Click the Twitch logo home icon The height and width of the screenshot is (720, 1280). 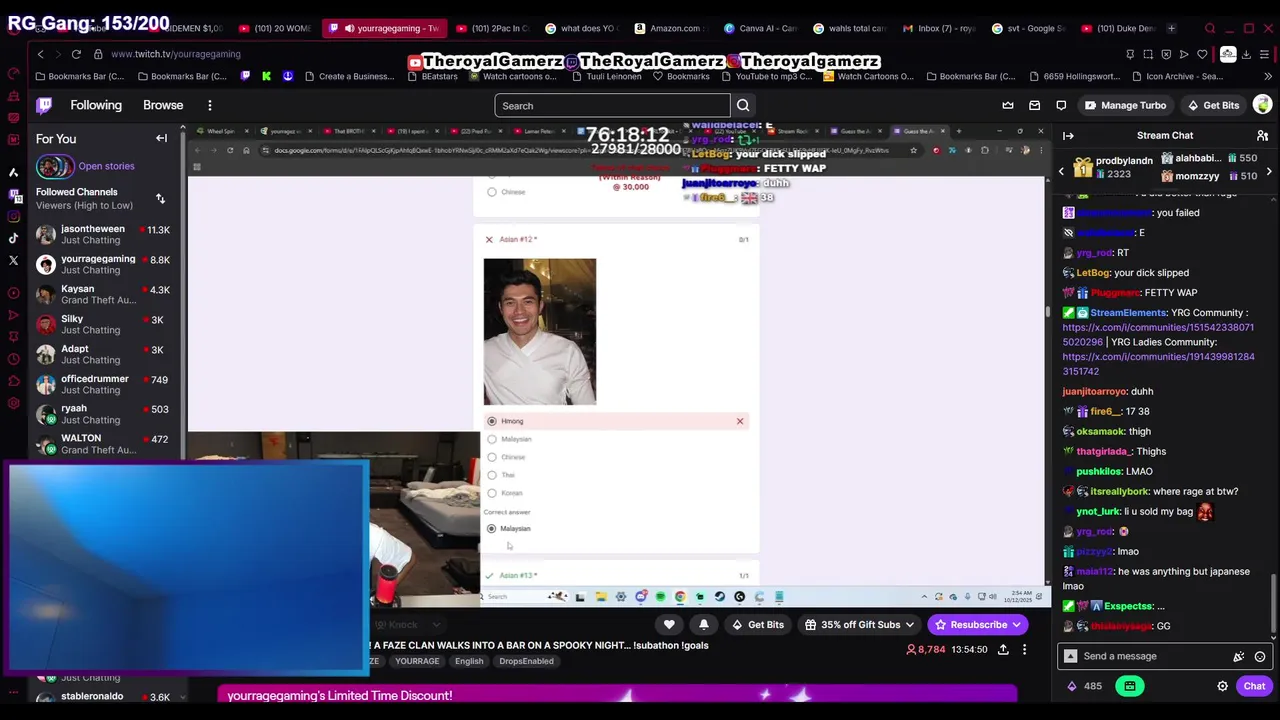pyautogui.click(x=44, y=105)
